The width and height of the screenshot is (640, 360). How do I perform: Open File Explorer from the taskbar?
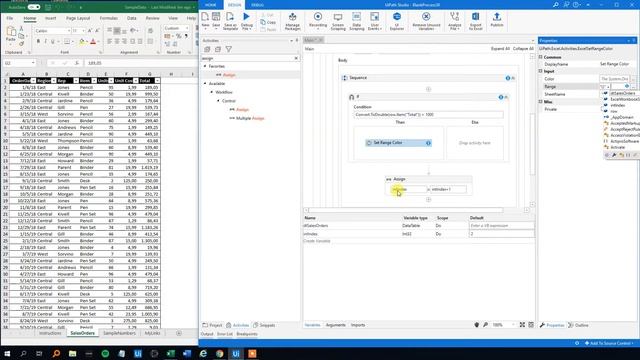point(73,353)
